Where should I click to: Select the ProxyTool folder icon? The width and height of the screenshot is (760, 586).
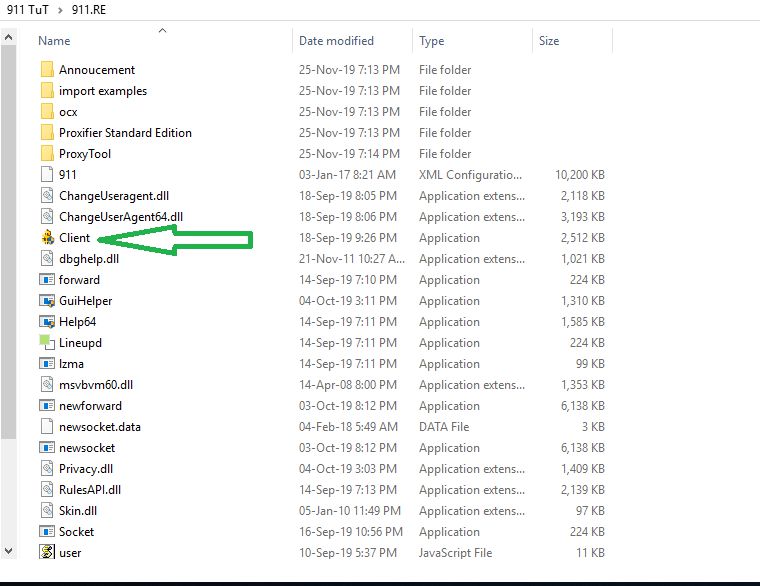pos(47,154)
